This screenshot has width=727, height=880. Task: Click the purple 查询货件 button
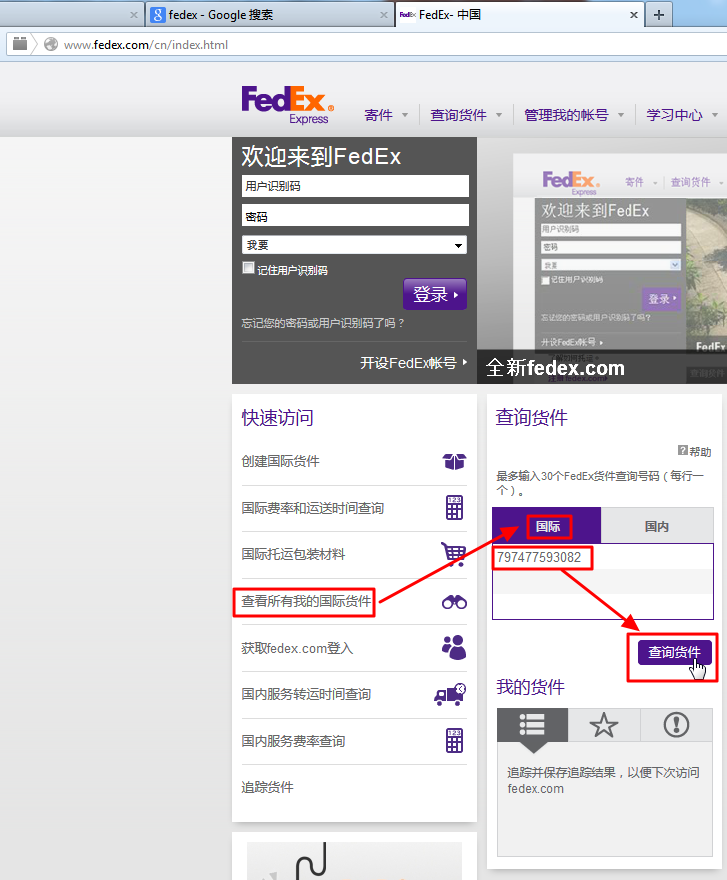(x=674, y=652)
